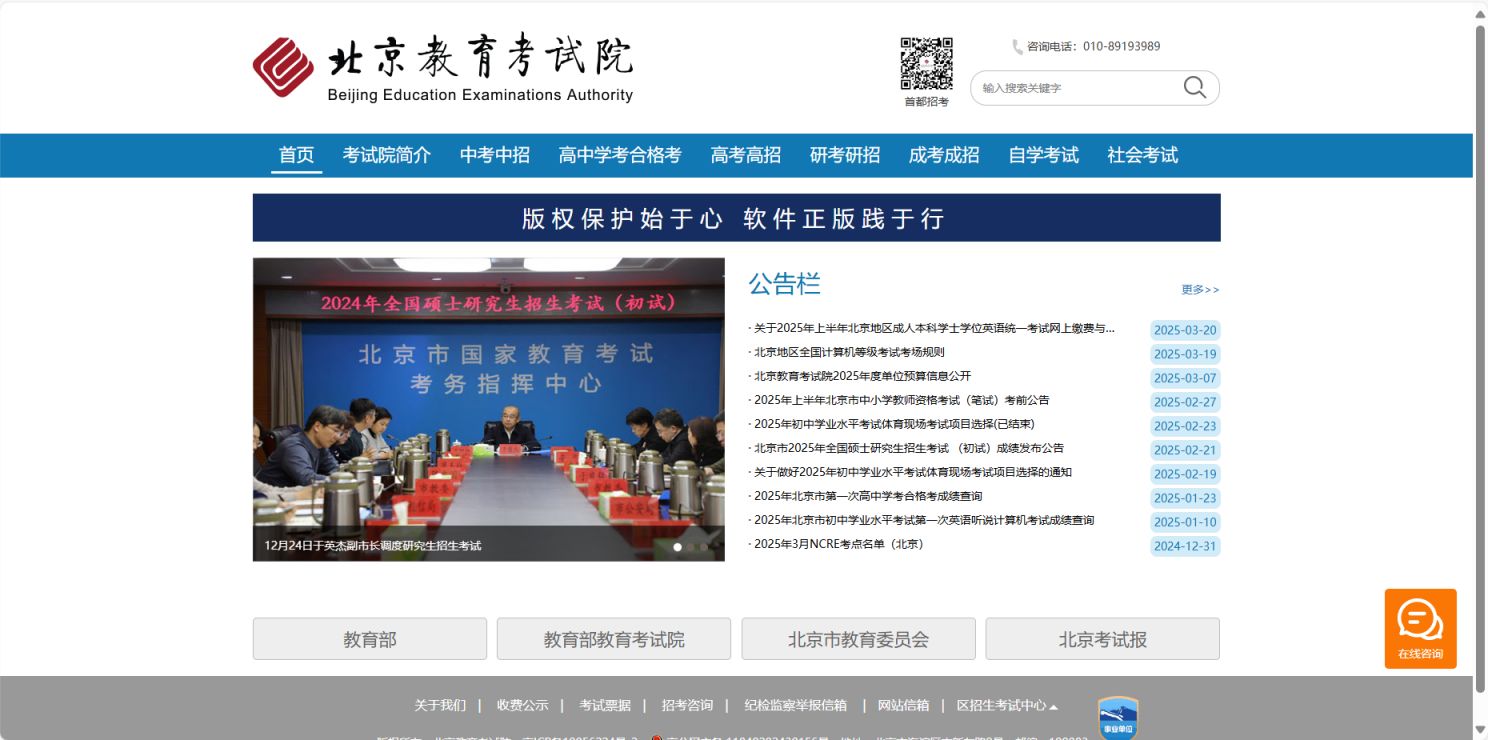The width and height of the screenshot is (1488, 740).
Task: Click the 2025-03-20 date tag
Action: 1185,331
